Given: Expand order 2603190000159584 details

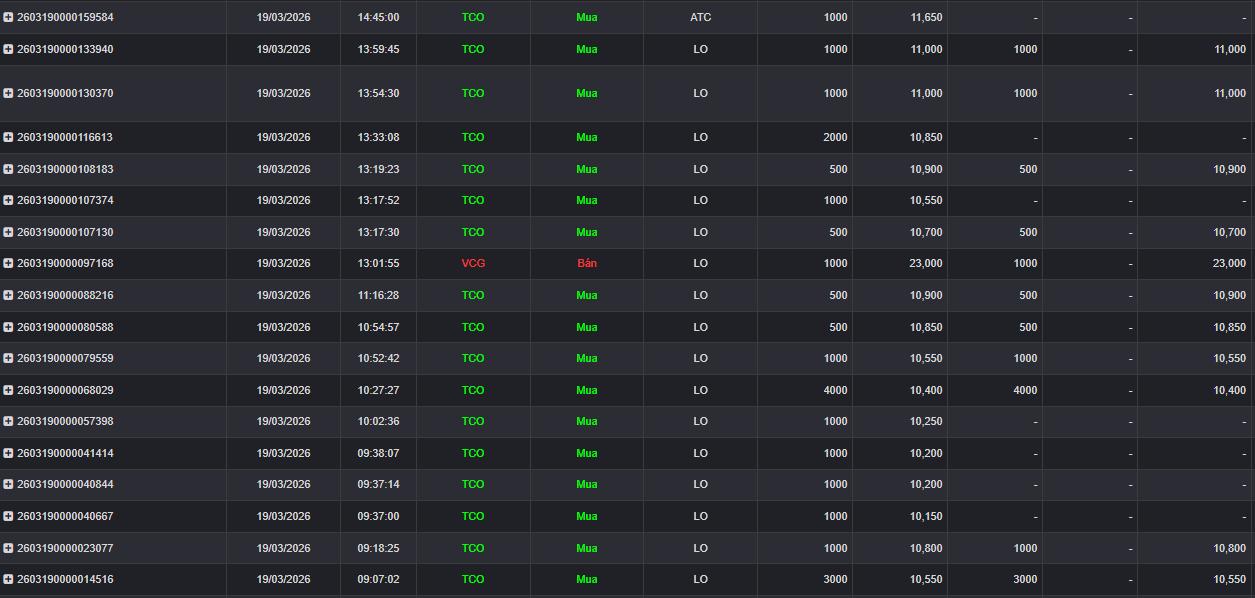Looking at the screenshot, I should (x=8, y=17).
